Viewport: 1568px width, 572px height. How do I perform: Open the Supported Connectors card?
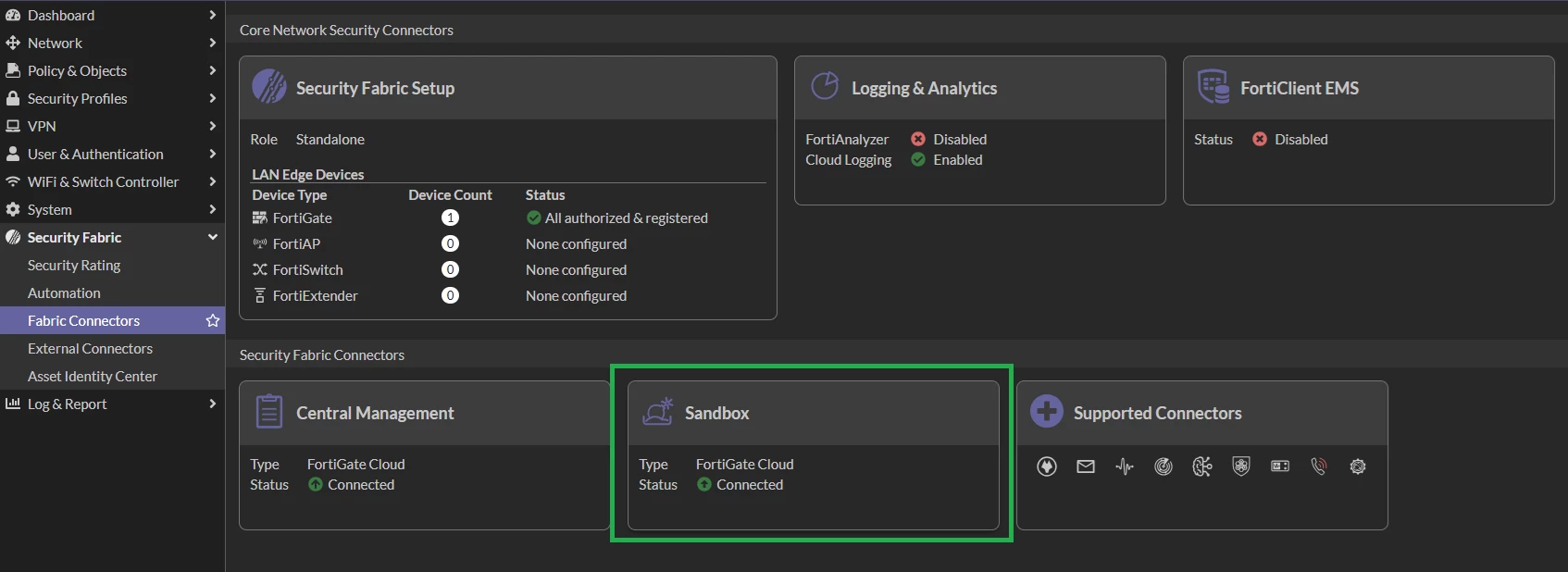[1202, 455]
